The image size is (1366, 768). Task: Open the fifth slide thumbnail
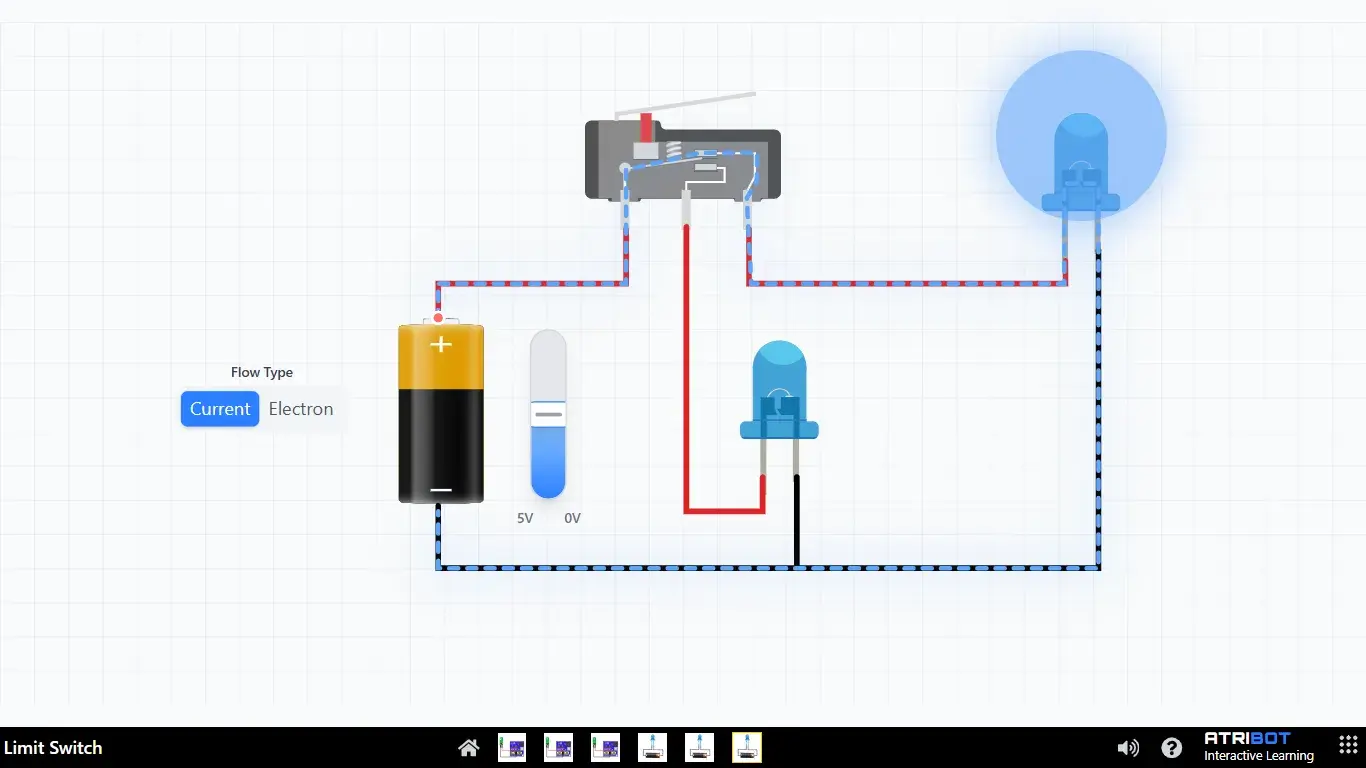(700, 747)
